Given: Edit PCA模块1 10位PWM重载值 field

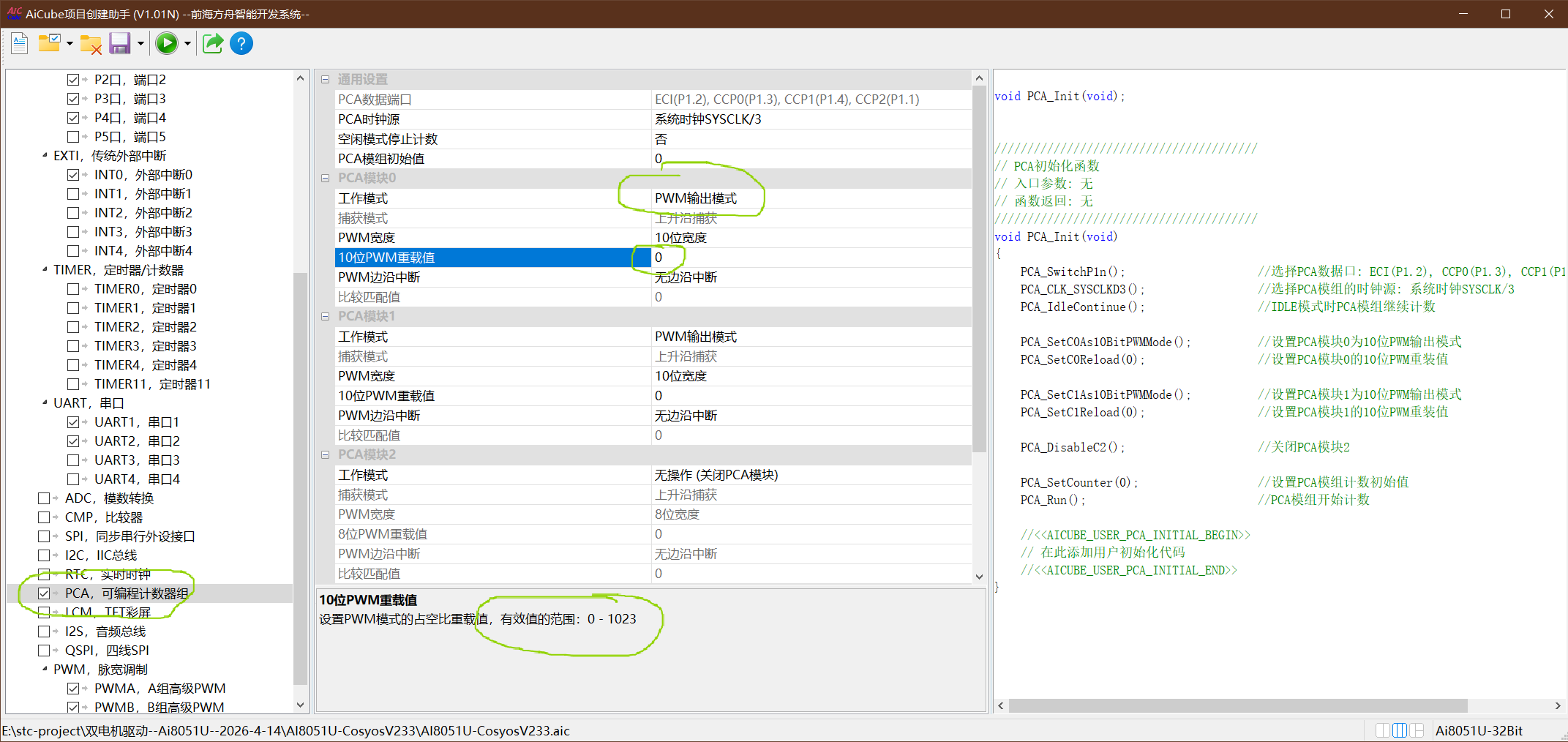Looking at the screenshot, I should point(811,396).
